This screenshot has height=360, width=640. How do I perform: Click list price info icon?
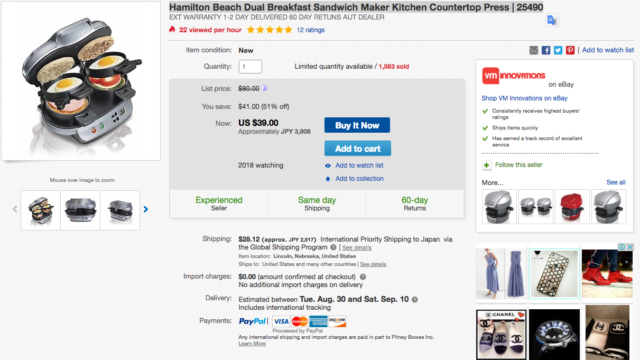(x=264, y=88)
